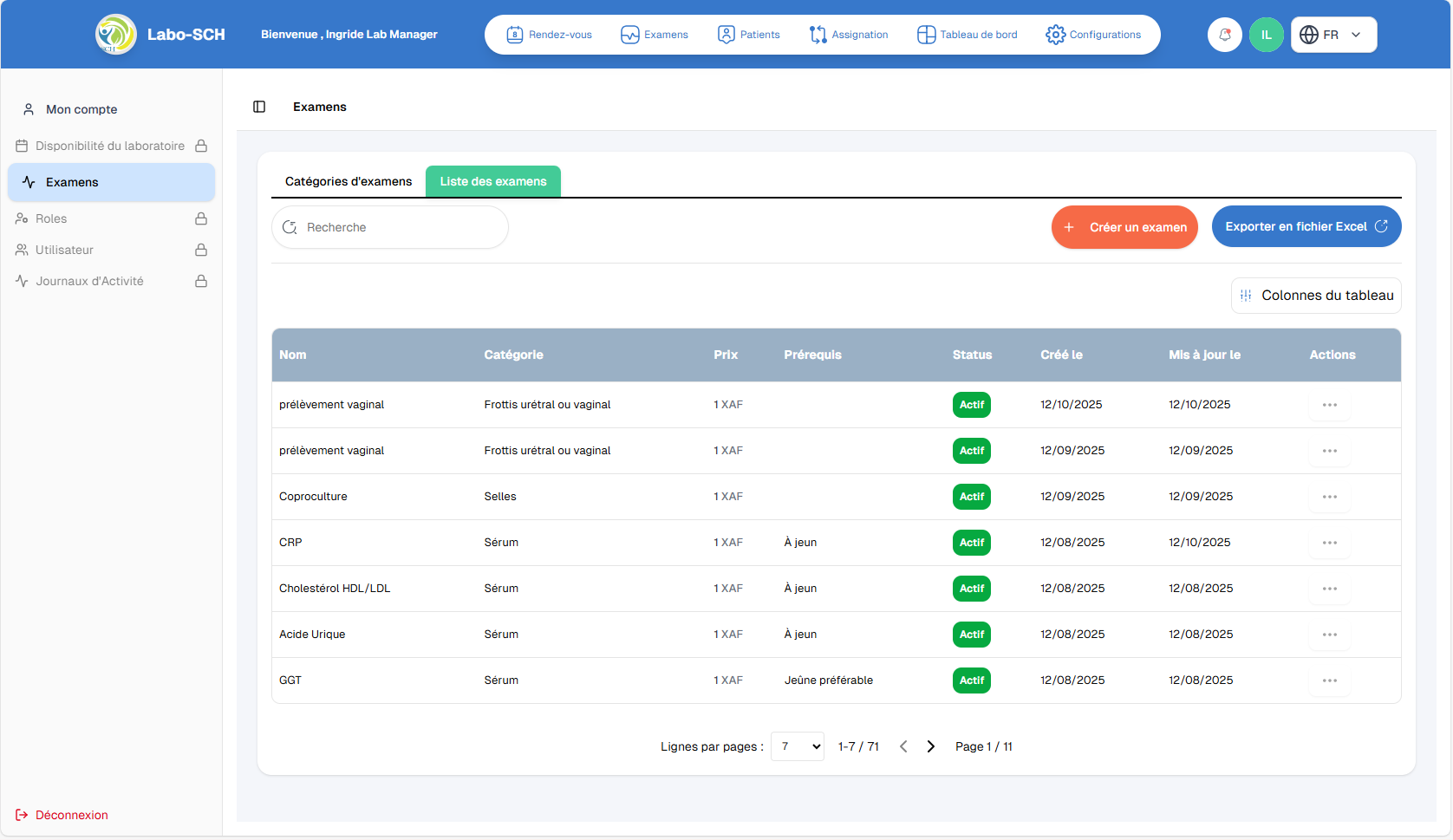This screenshot has width=1453, height=840.
Task: Open Colonnes du tableau column chooser
Action: coord(1316,296)
